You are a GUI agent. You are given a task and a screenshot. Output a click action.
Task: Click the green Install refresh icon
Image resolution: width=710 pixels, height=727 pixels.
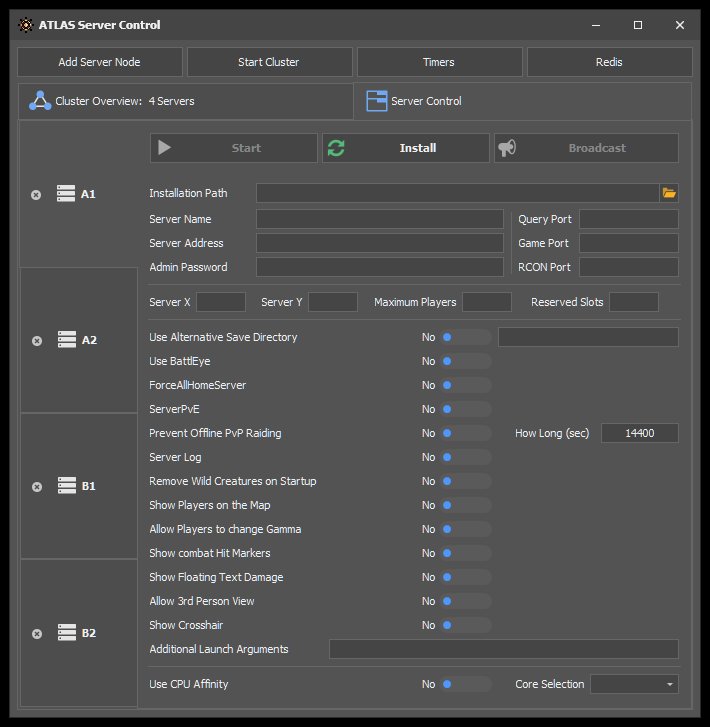tap(336, 148)
